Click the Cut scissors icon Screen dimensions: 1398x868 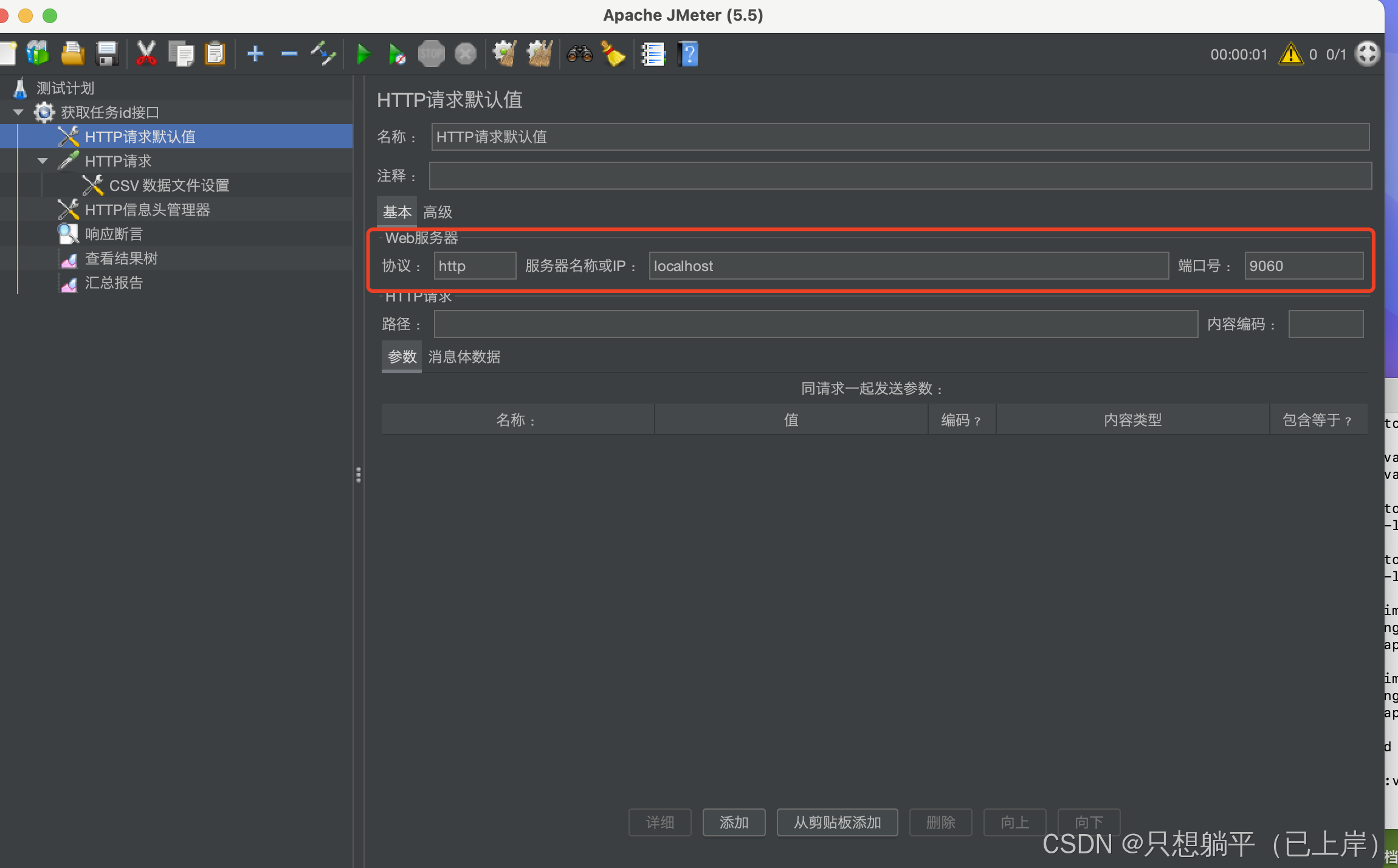click(x=146, y=54)
